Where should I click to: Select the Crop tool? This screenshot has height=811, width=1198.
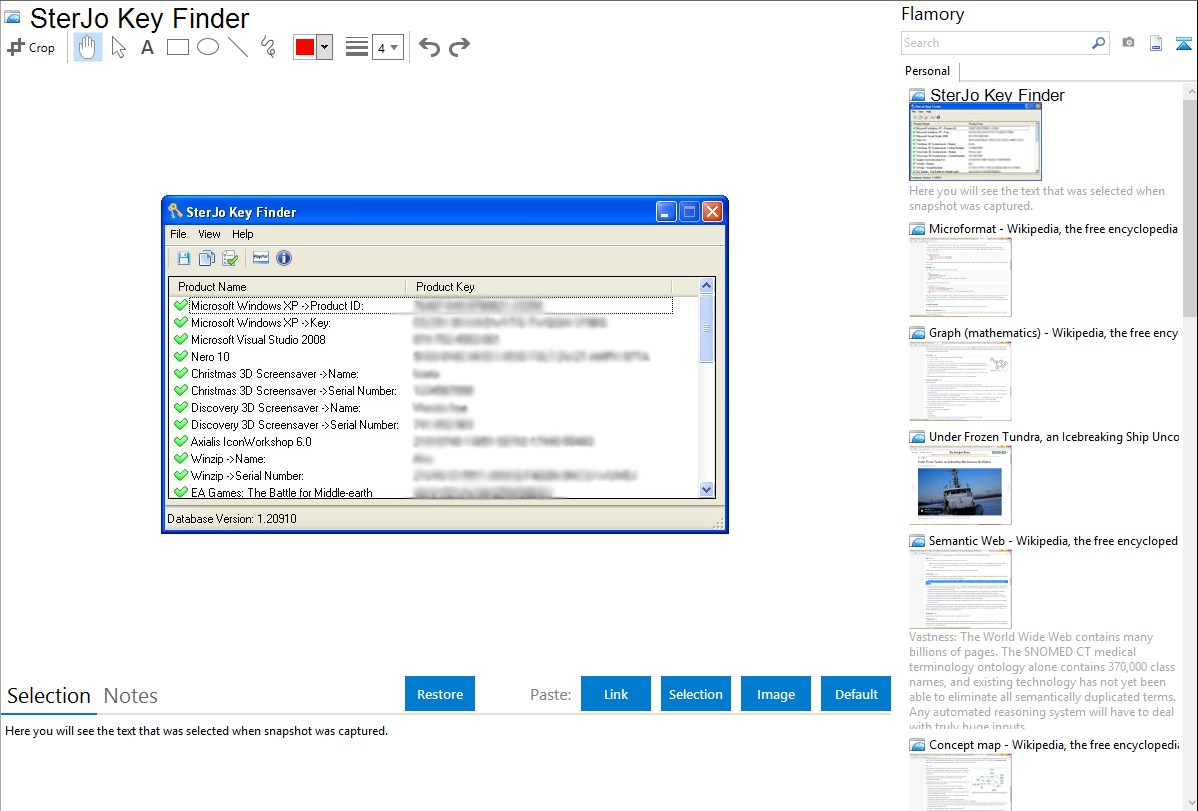pos(31,47)
